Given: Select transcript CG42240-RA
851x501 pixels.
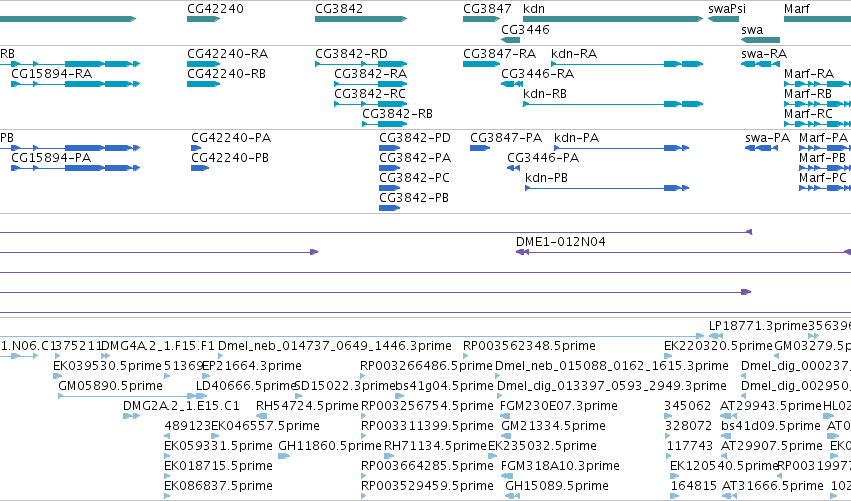Looking at the screenshot, I should [x=227, y=54].
